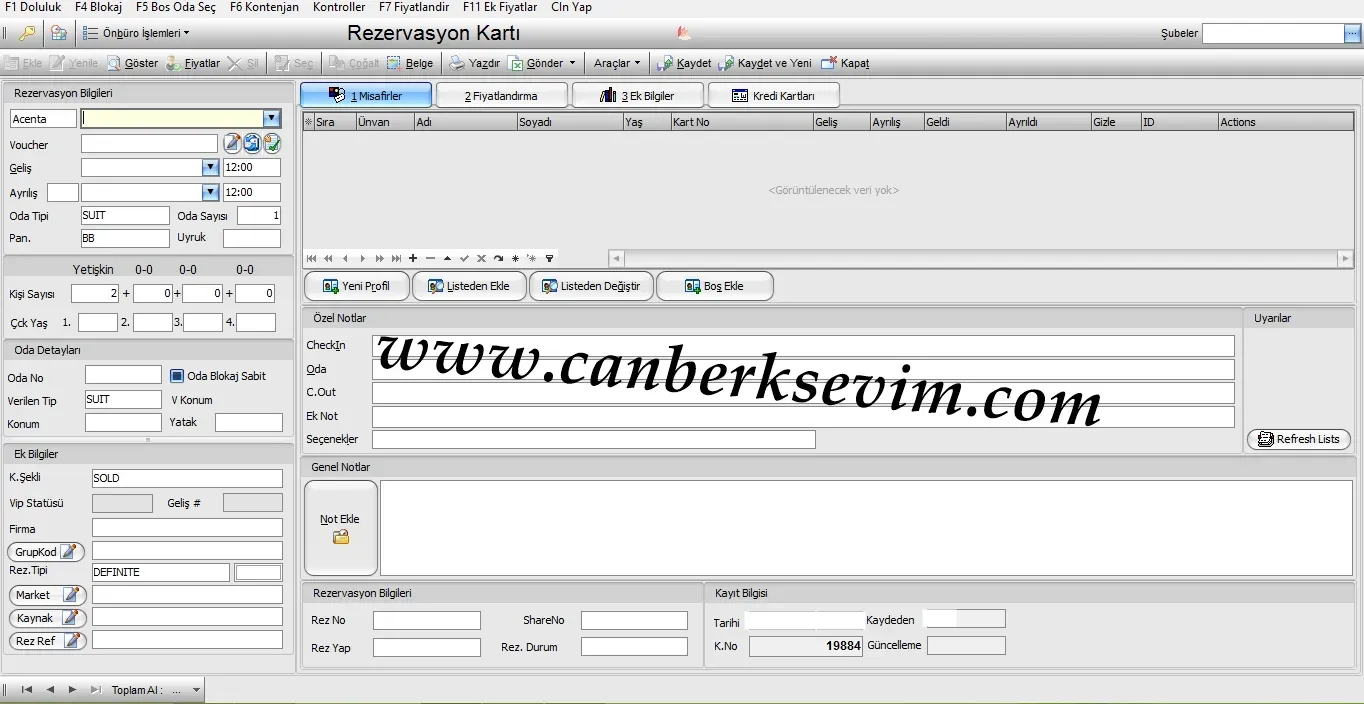Open the Acenta dropdown list
The image size is (1364, 704).
(271, 118)
